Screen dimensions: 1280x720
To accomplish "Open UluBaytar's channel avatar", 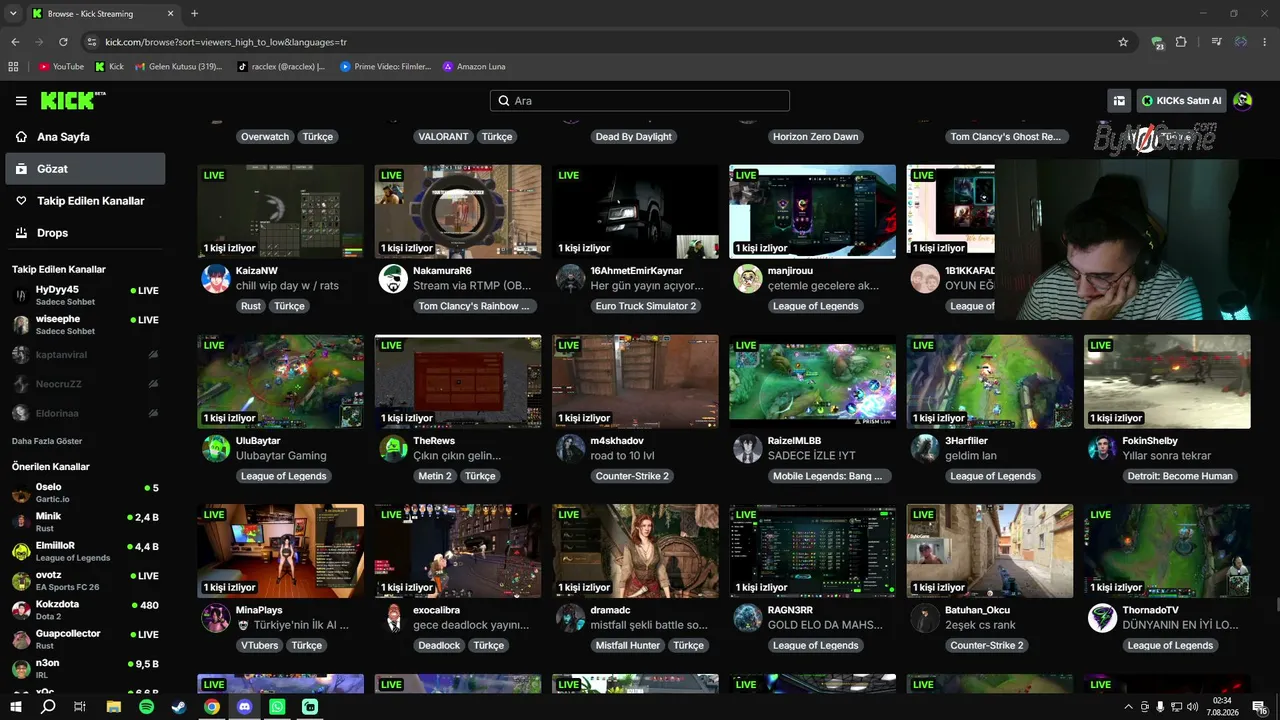I will pyautogui.click(x=216, y=448).
